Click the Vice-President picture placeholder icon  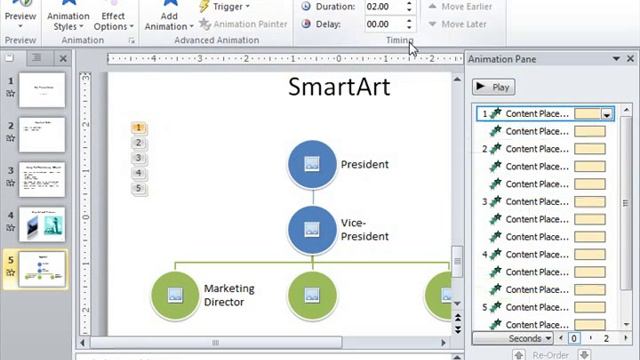point(312,230)
